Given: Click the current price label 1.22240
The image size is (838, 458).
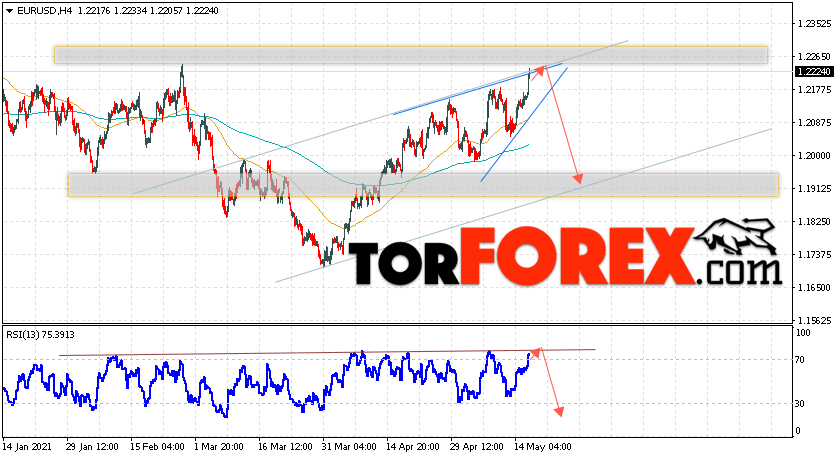Looking at the screenshot, I should pos(813,72).
